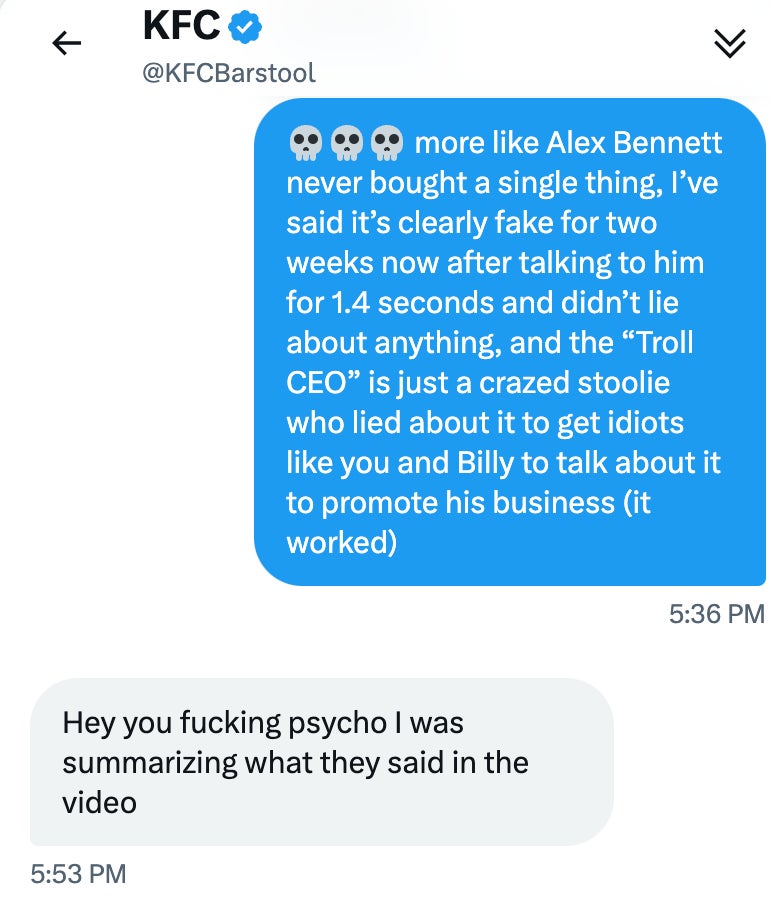
Task: Click the first skull emoji
Action: click(x=303, y=144)
